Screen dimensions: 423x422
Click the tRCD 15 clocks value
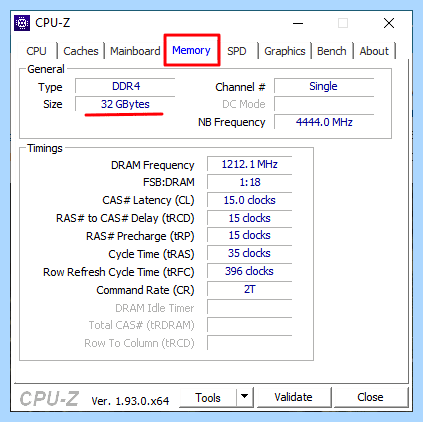click(250, 218)
